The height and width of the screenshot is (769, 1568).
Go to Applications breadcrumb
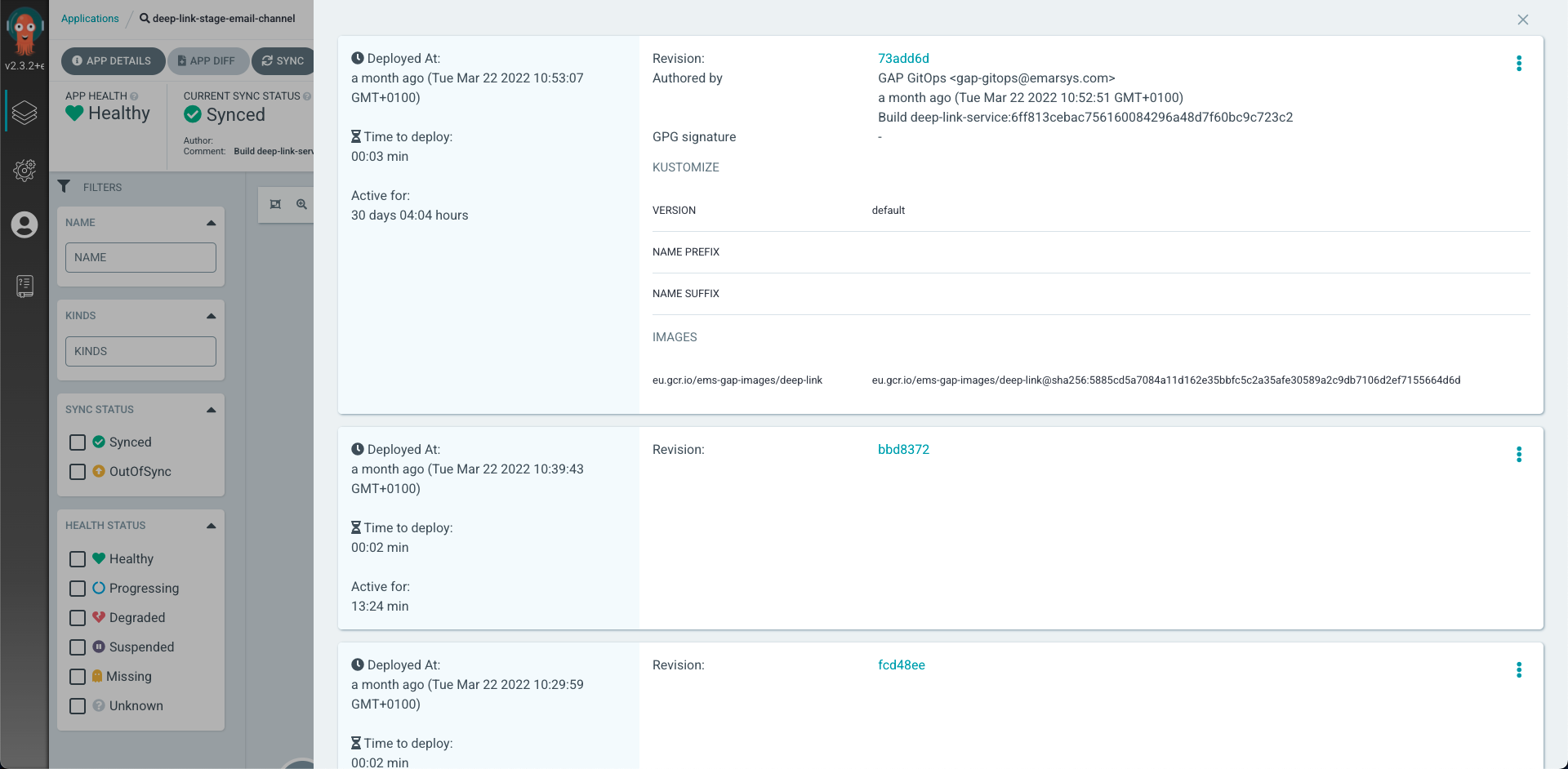coord(90,18)
